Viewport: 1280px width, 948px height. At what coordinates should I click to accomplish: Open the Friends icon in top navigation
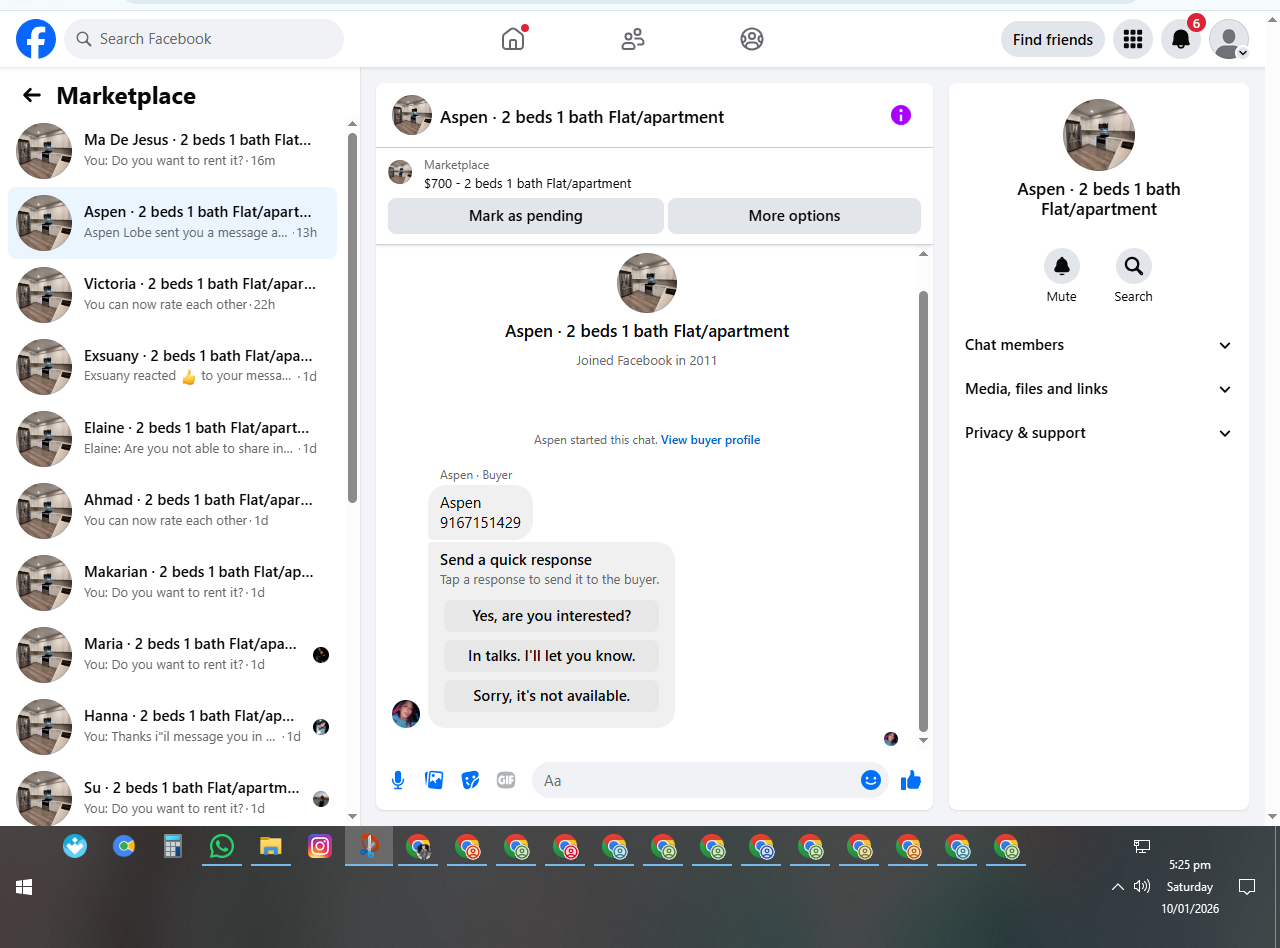633,39
